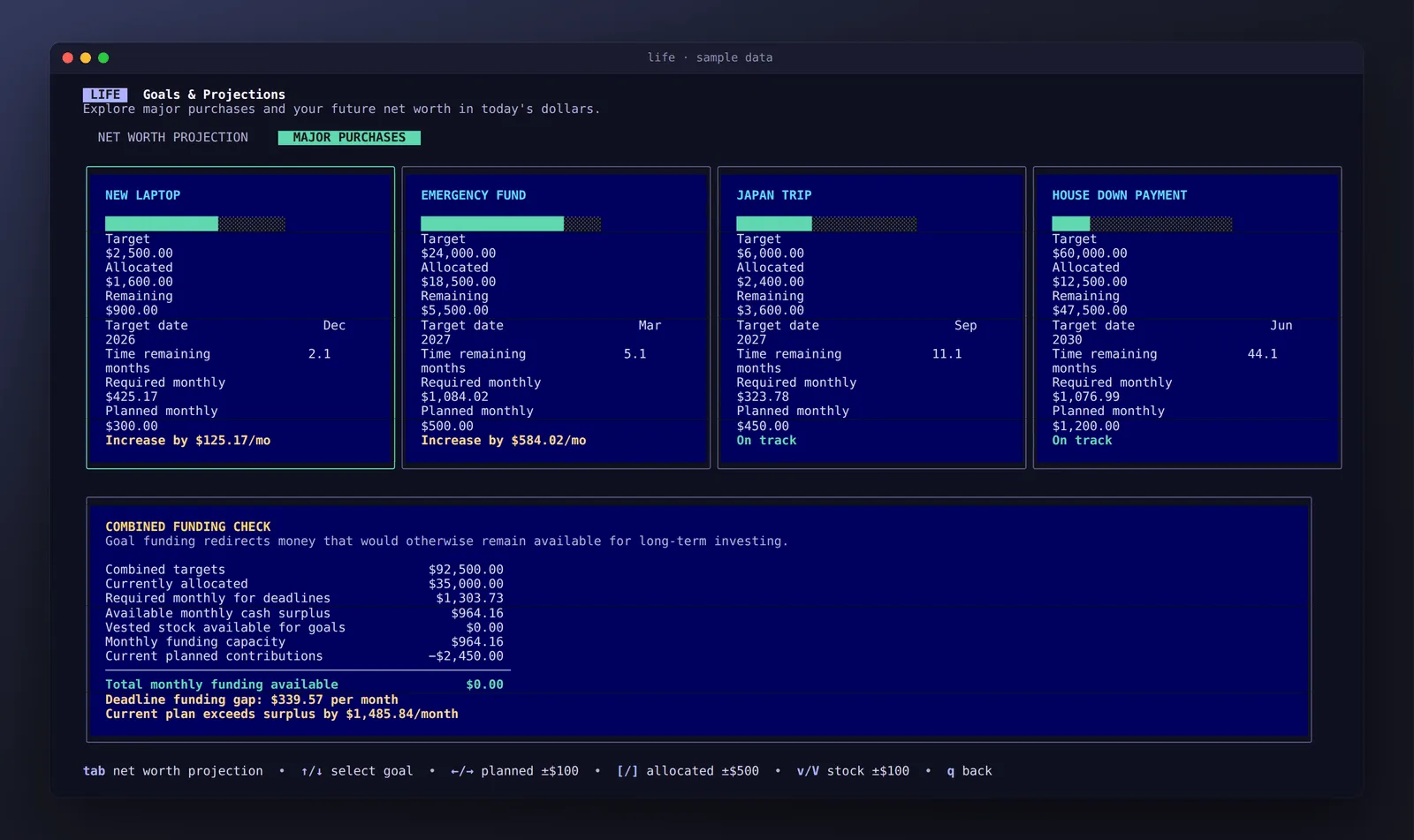Click 'Current plan exceeds surplus' warning
1414x840 pixels.
pyautogui.click(x=282, y=714)
